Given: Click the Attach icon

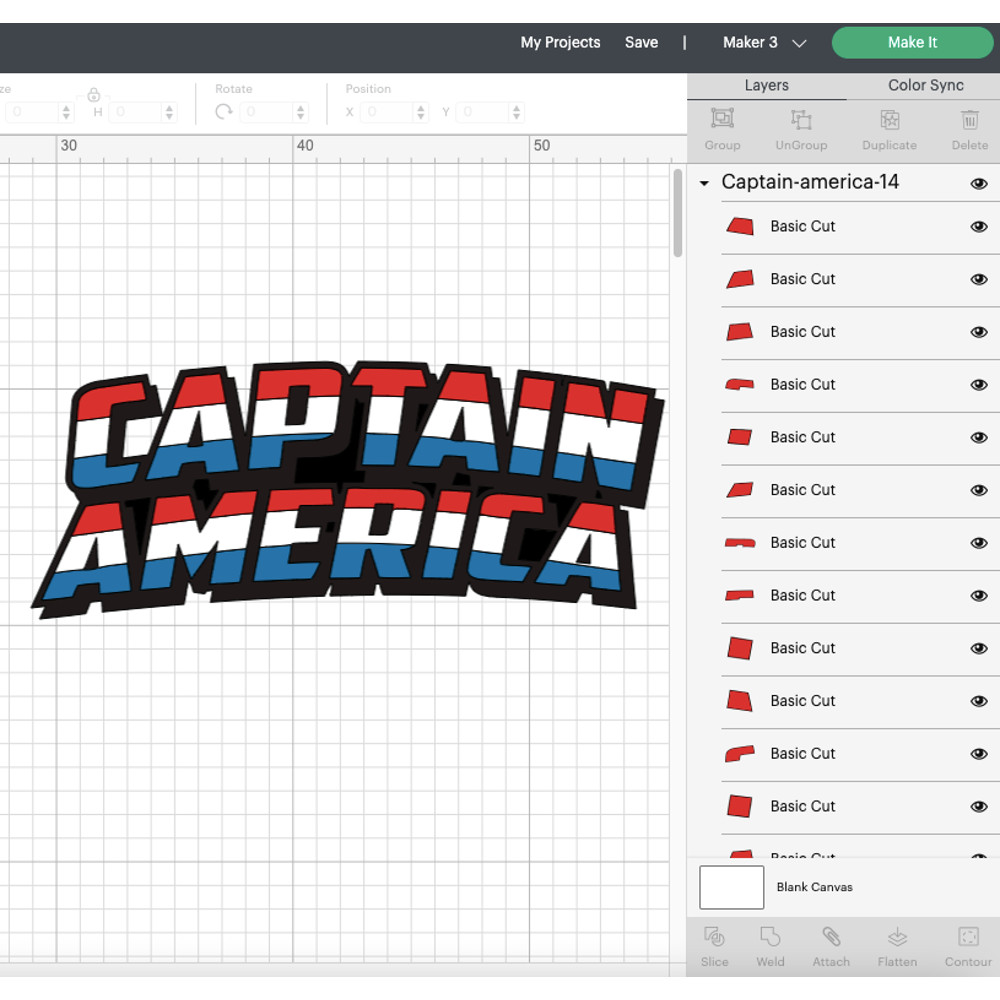Looking at the screenshot, I should (831, 945).
